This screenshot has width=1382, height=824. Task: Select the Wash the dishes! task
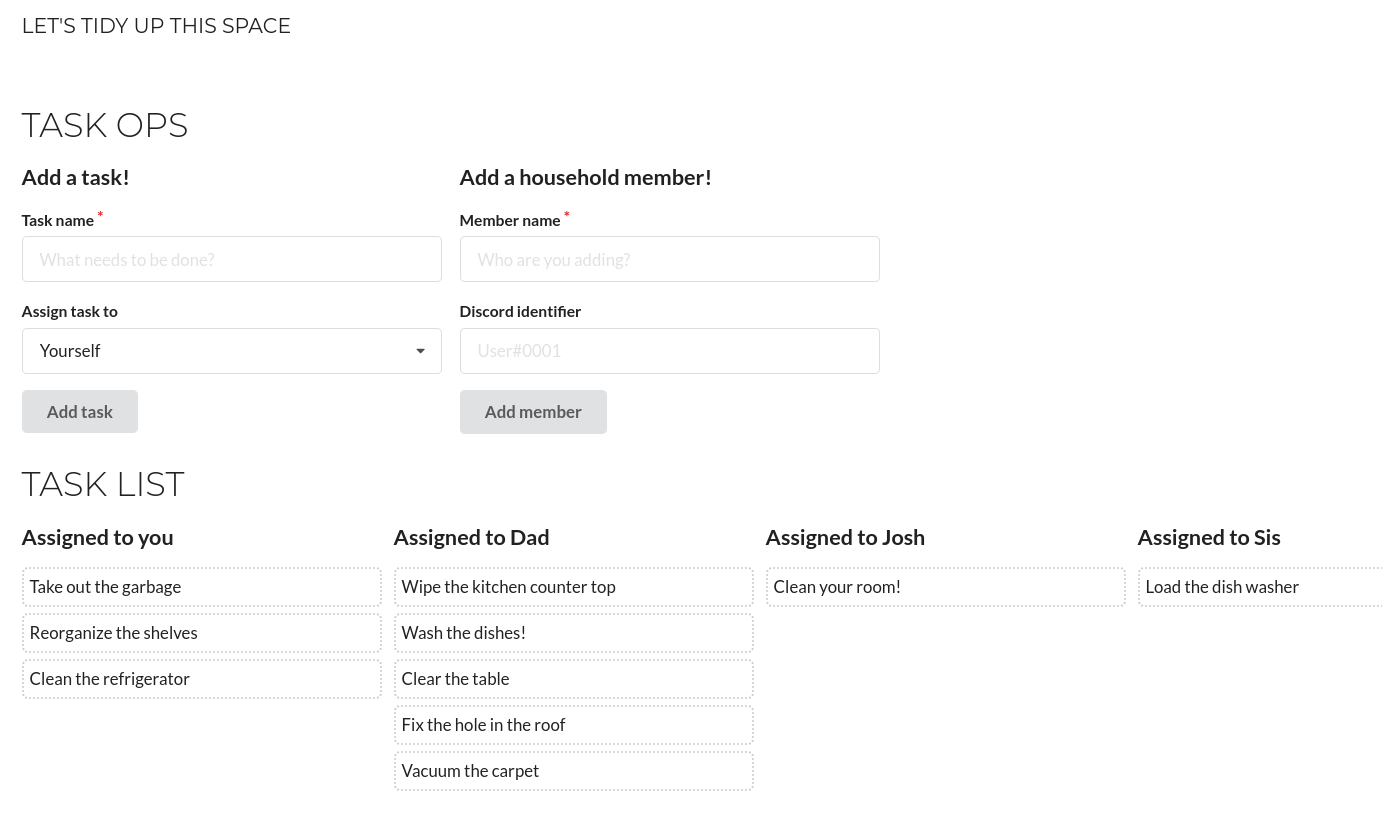[x=573, y=633]
